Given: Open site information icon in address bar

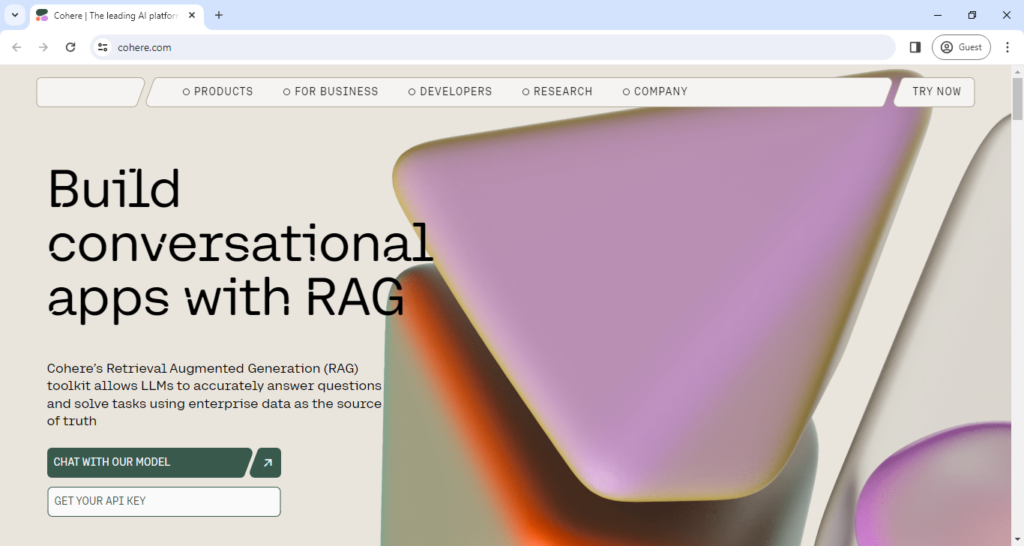Looking at the screenshot, I should 102,47.
